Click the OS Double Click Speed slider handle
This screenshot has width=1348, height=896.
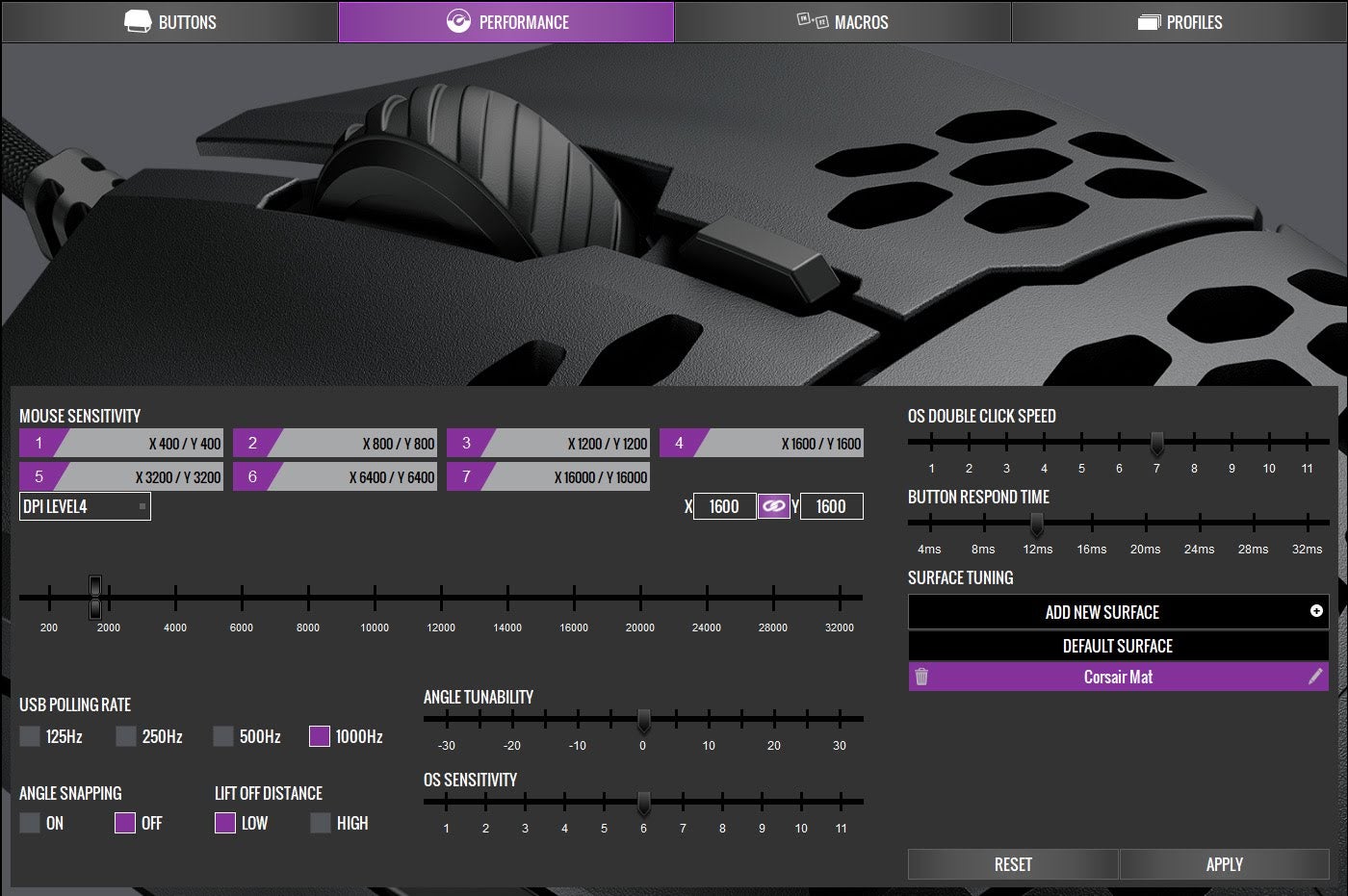1156,443
